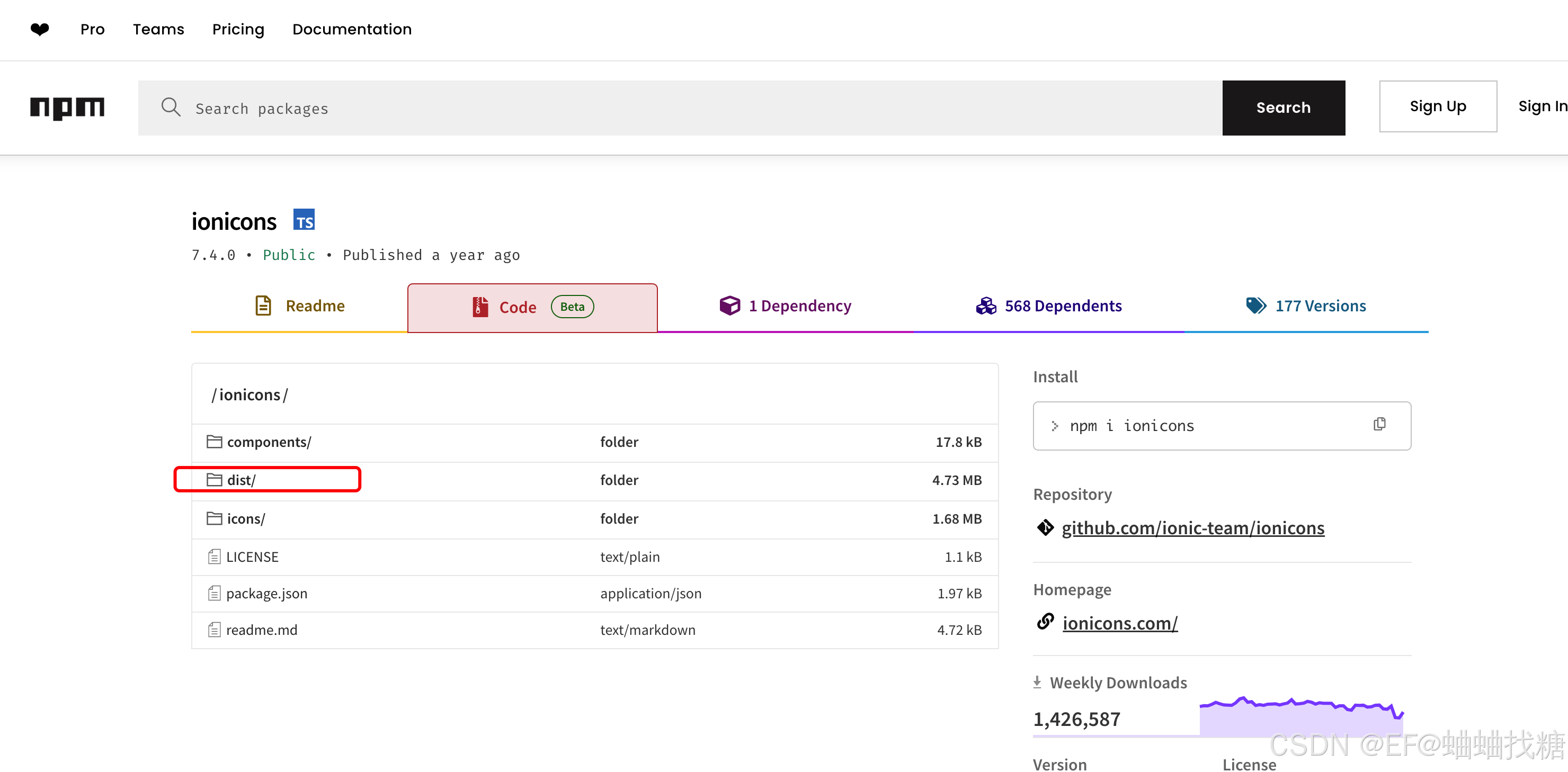Click the Search button
This screenshot has width=1568, height=772.
(x=1283, y=107)
